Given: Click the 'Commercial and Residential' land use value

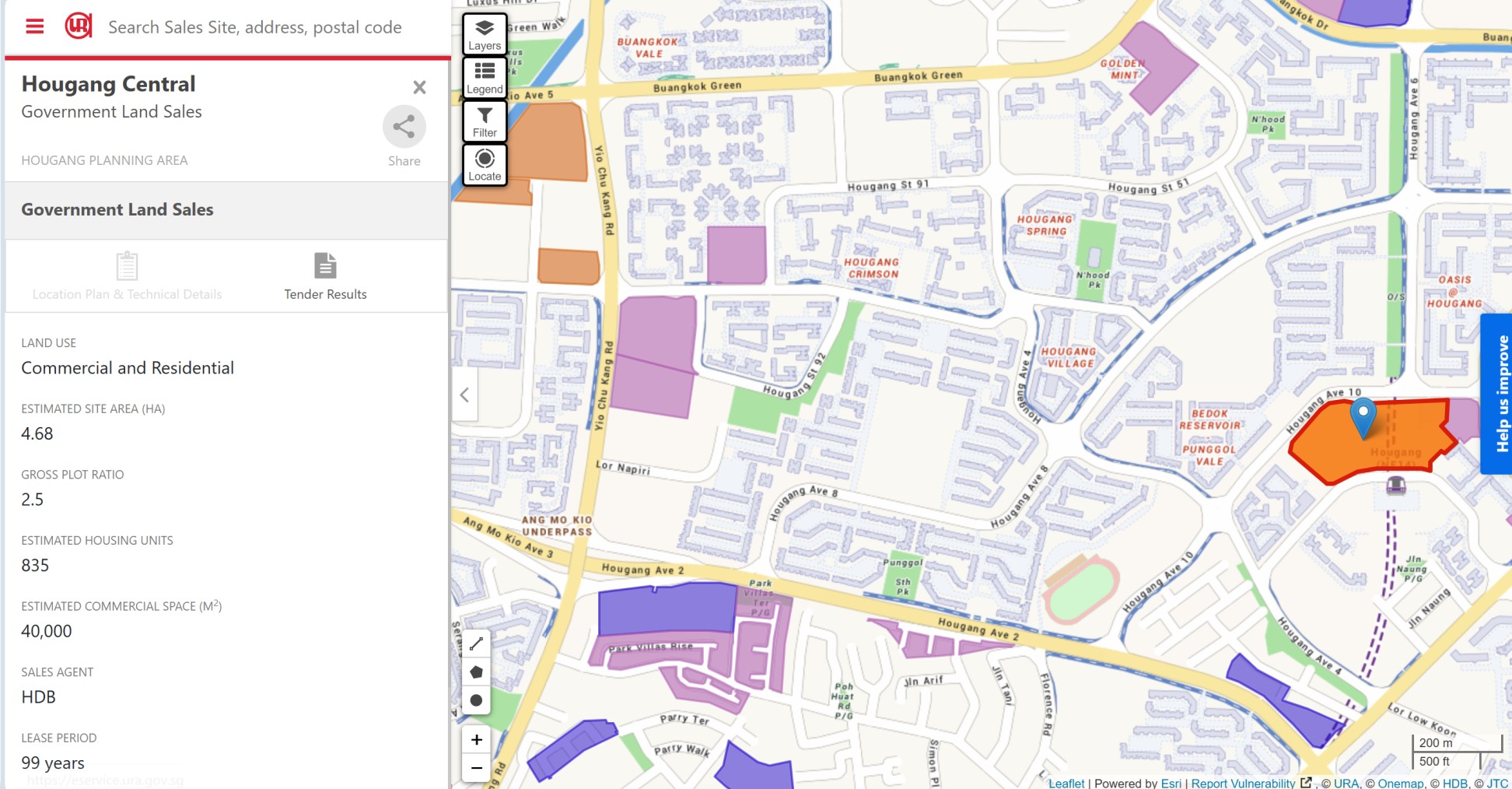Looking at the screenshot, I should point(128,368).
